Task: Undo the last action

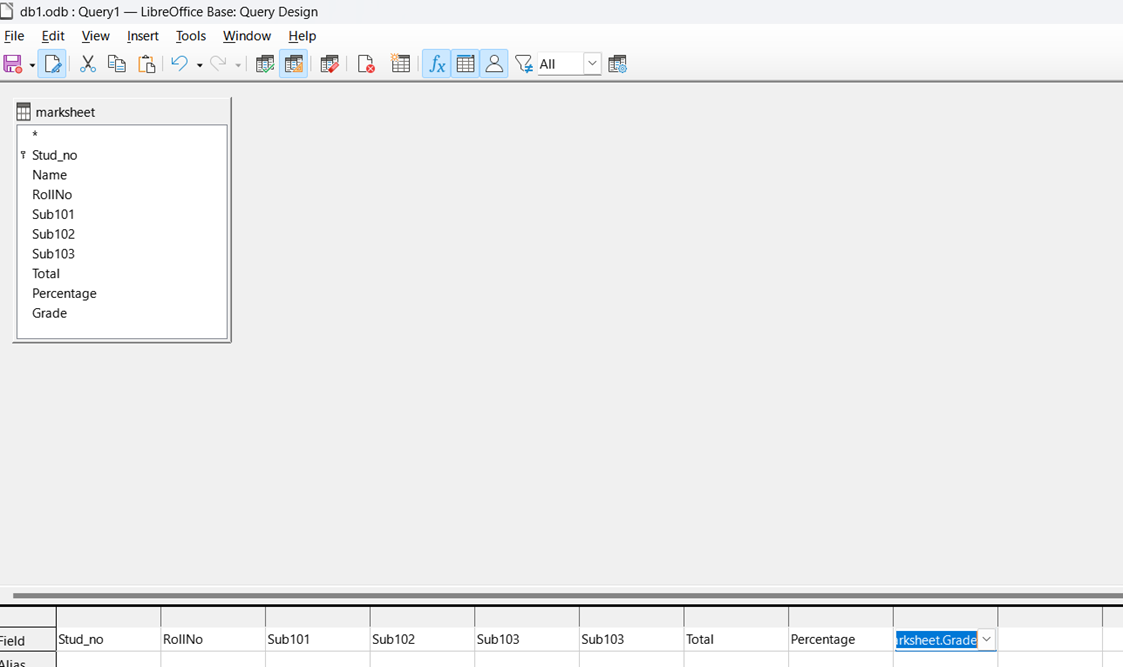Action: click(180, 64)
